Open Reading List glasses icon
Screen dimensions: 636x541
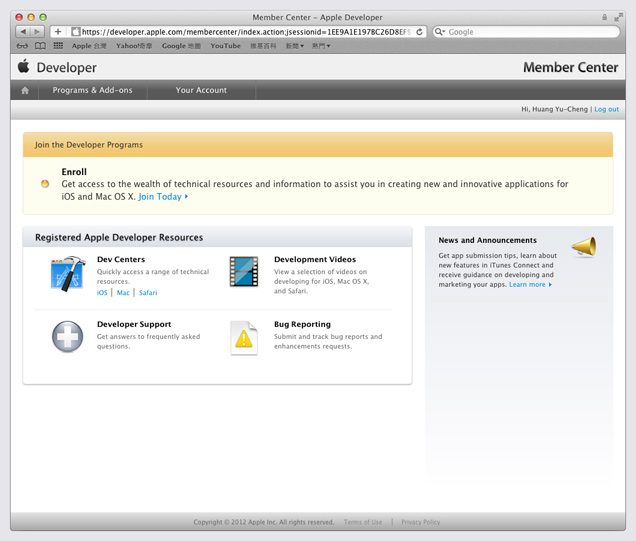pyautogui.click(x=22, y=46)
